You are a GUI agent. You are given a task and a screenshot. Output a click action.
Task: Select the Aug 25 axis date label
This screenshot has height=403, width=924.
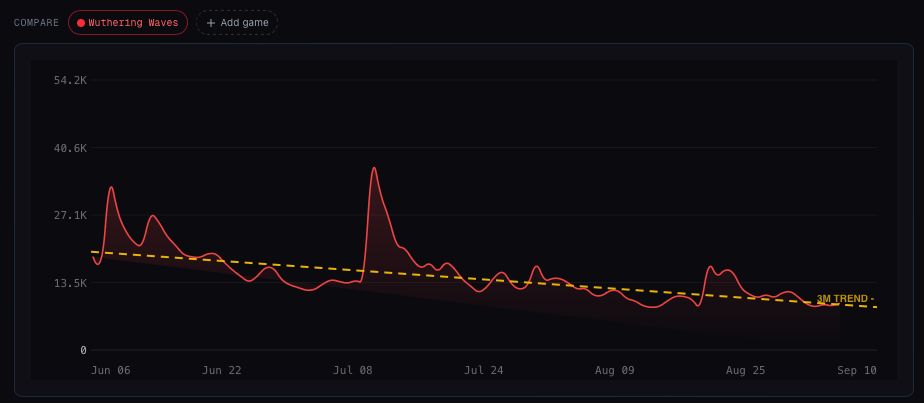tap(745, 371)
